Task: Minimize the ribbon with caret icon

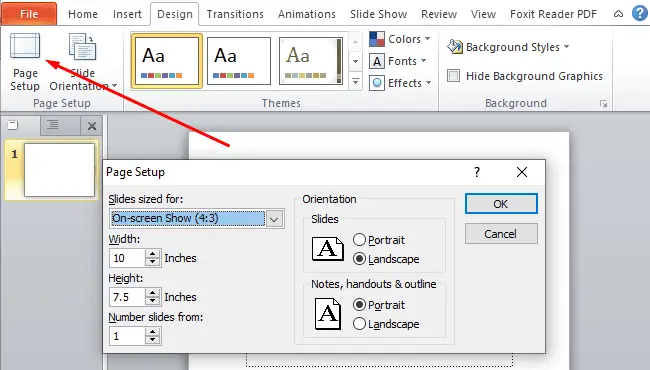Action: (x=618, y=14)
